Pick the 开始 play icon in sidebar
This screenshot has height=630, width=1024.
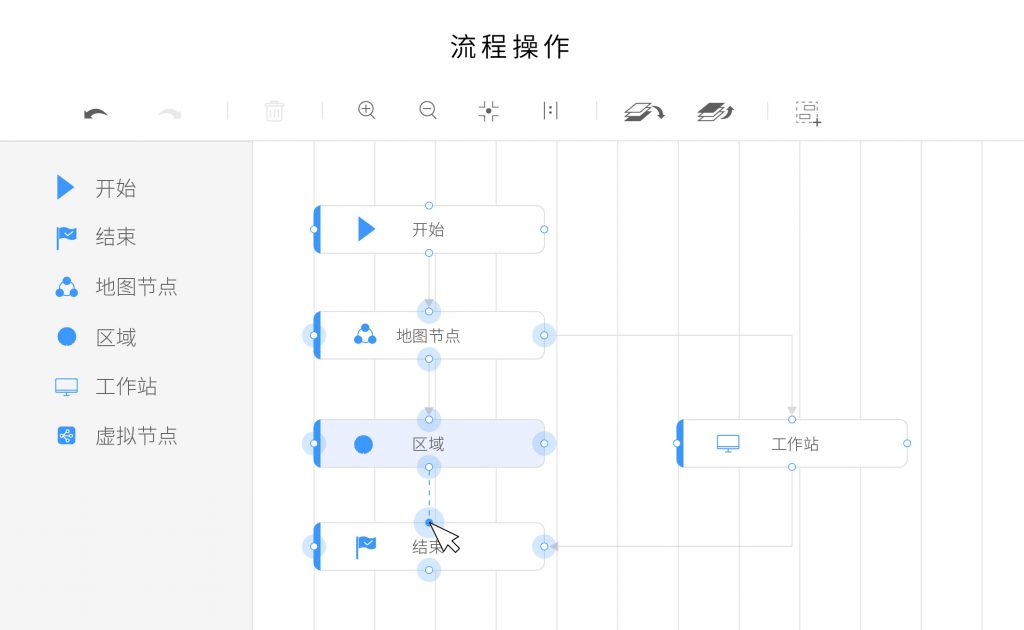[x=65, y=187]
